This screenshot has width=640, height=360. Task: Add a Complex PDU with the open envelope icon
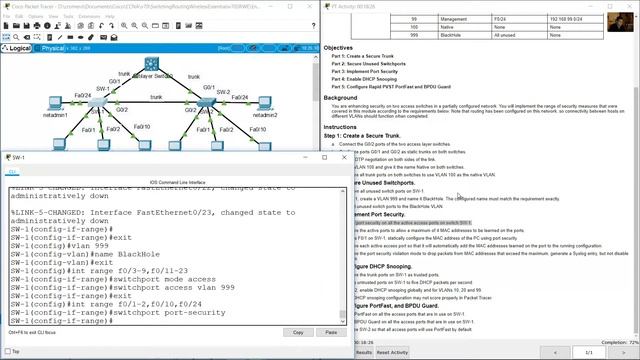point(114,37)
